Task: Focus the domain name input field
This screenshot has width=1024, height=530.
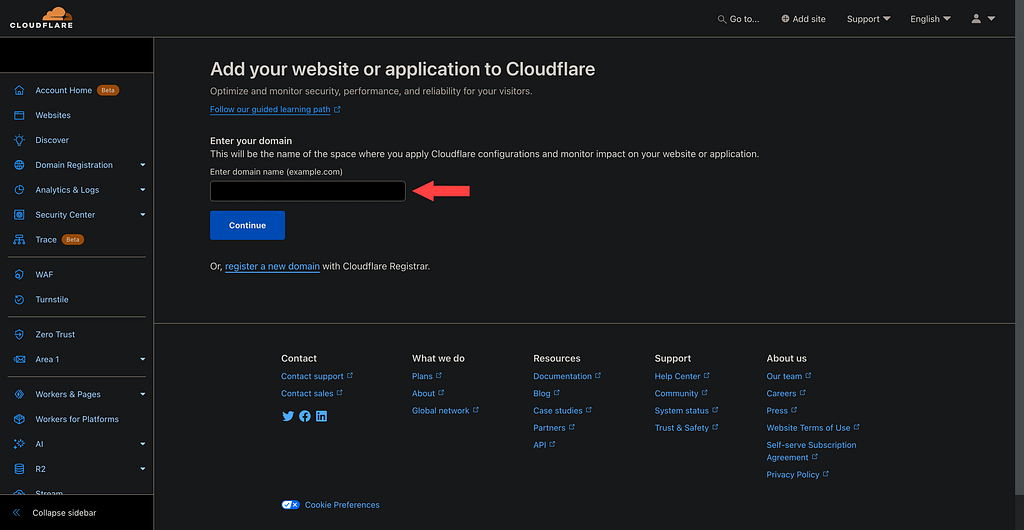Action: click(307, 191)
